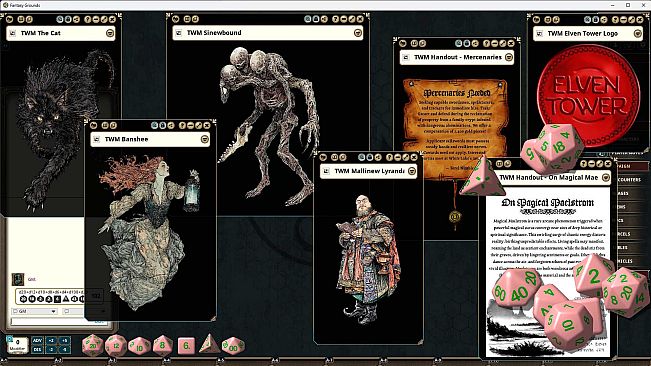The height and width of the screenshot is (366, 651).
Task: Toggle padlock on Mercenaries handout window
Action: click(x=467, y=43)
